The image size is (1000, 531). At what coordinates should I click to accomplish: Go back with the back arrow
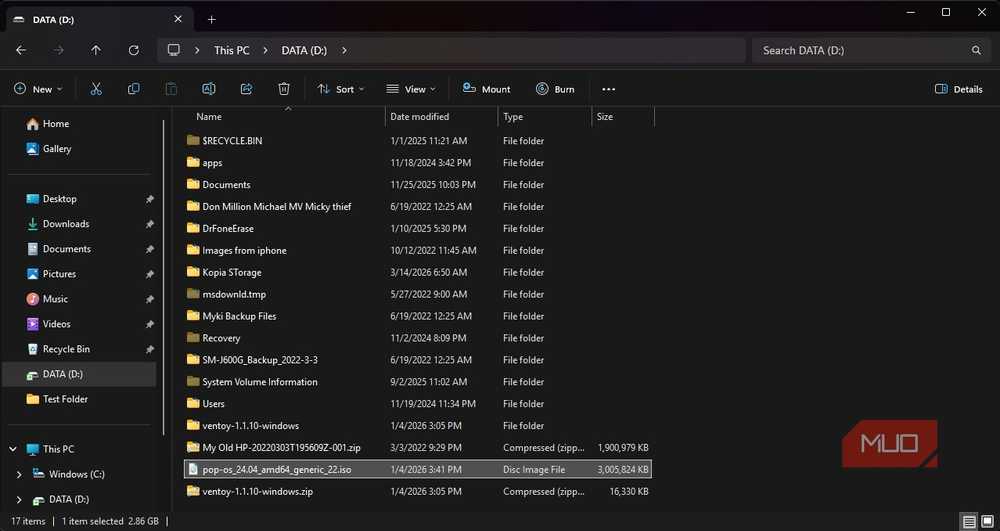tap(21, 50)
